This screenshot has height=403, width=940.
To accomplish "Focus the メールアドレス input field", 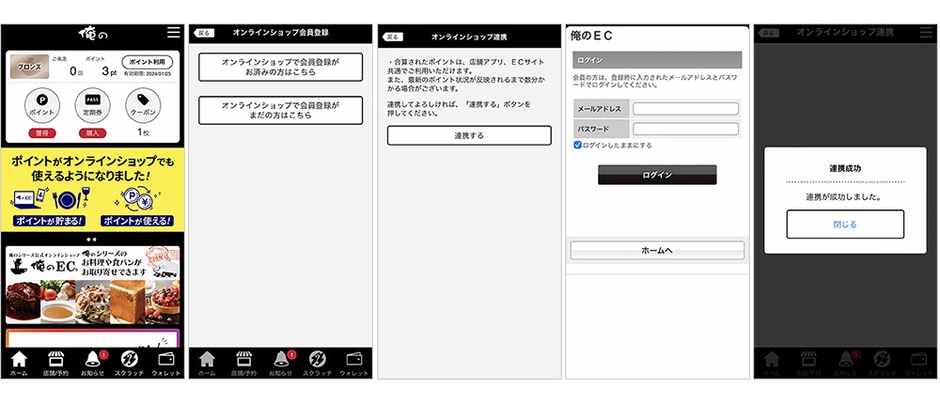I will point(685,109).
